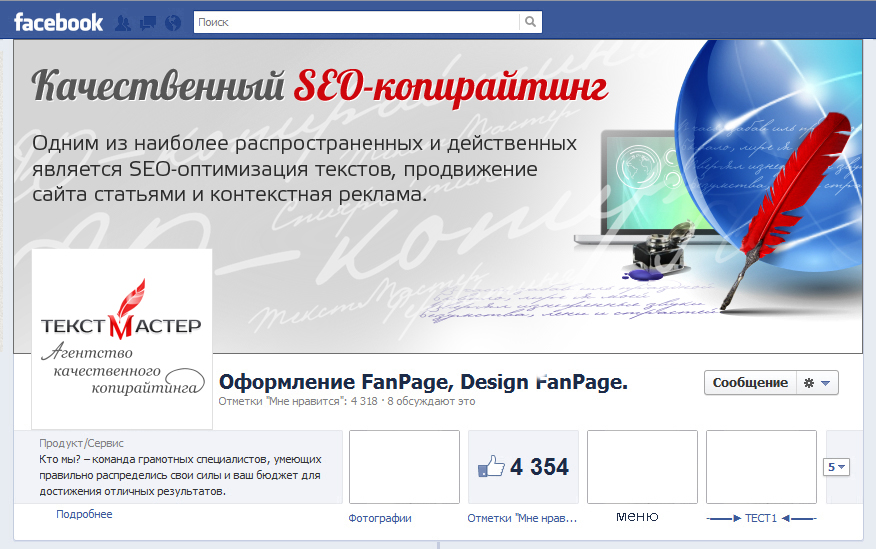Click the page title Оформление FanPage
The width and height of the screenshot is (876, 549).
[x=423, y=382]
